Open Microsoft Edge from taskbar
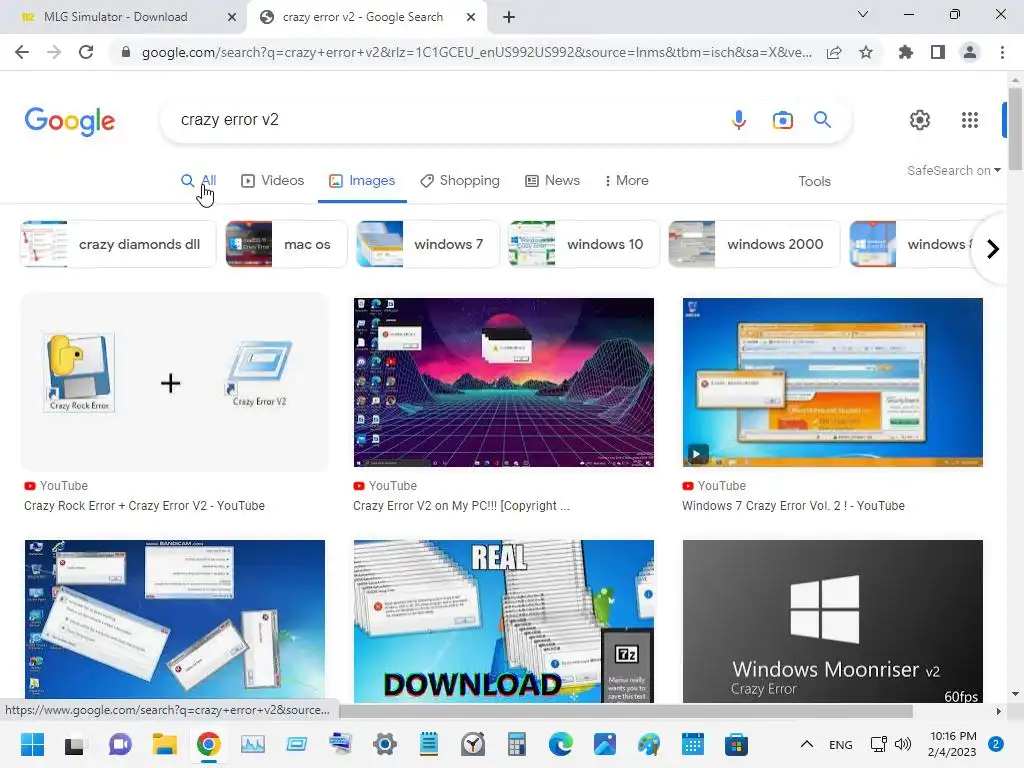 click(560, 744)
